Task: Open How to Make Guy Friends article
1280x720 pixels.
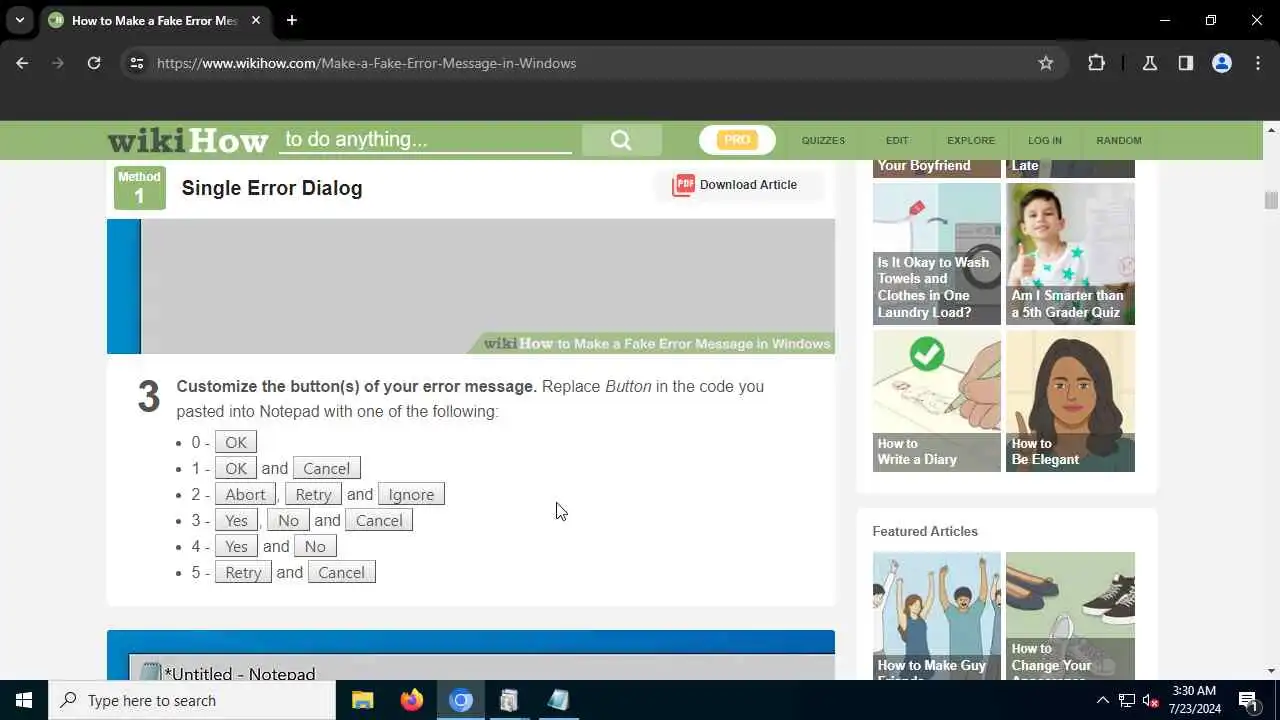Action: pos(937,616)
